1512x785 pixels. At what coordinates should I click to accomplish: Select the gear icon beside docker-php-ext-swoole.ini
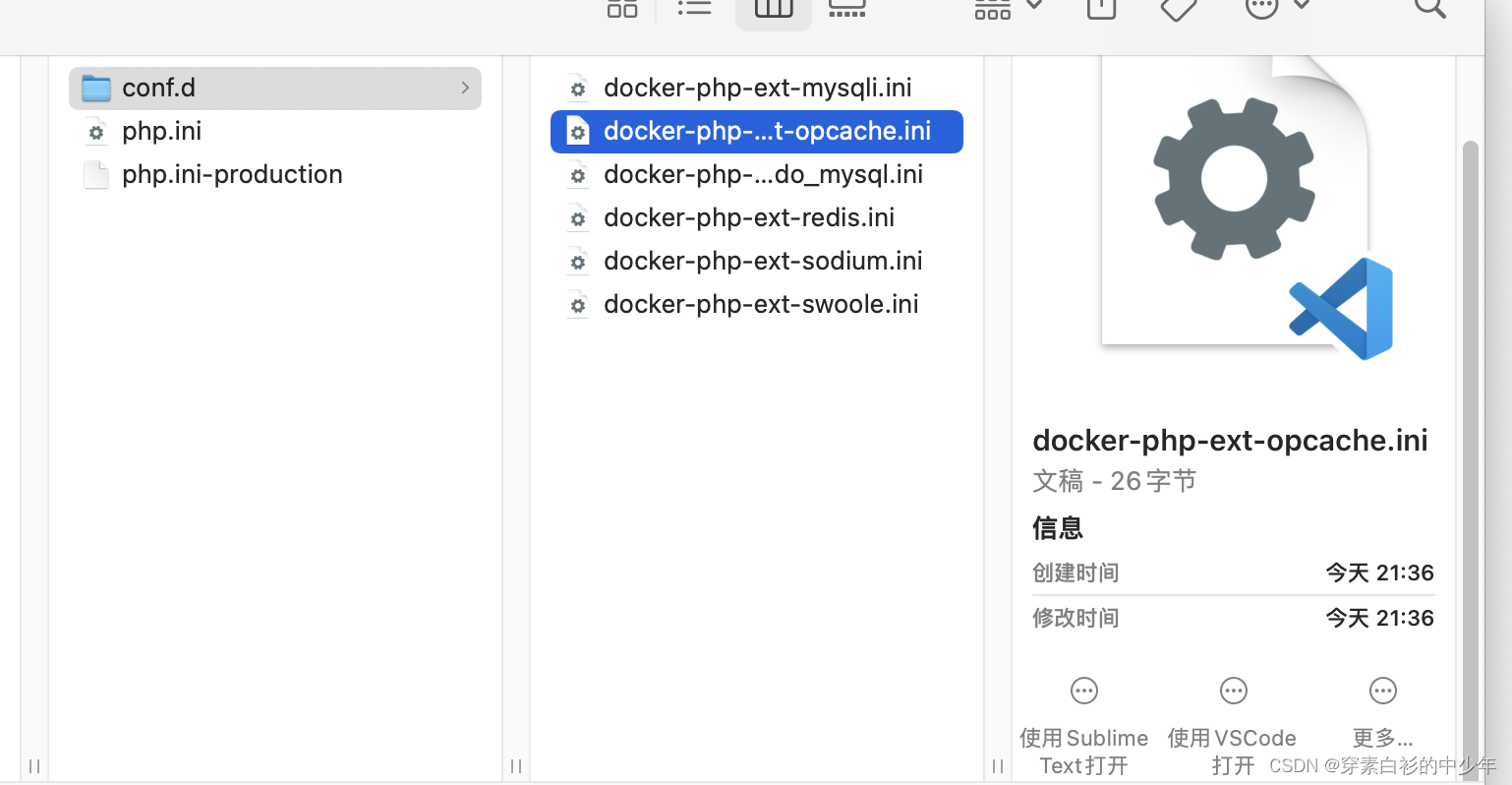point(577,305)
